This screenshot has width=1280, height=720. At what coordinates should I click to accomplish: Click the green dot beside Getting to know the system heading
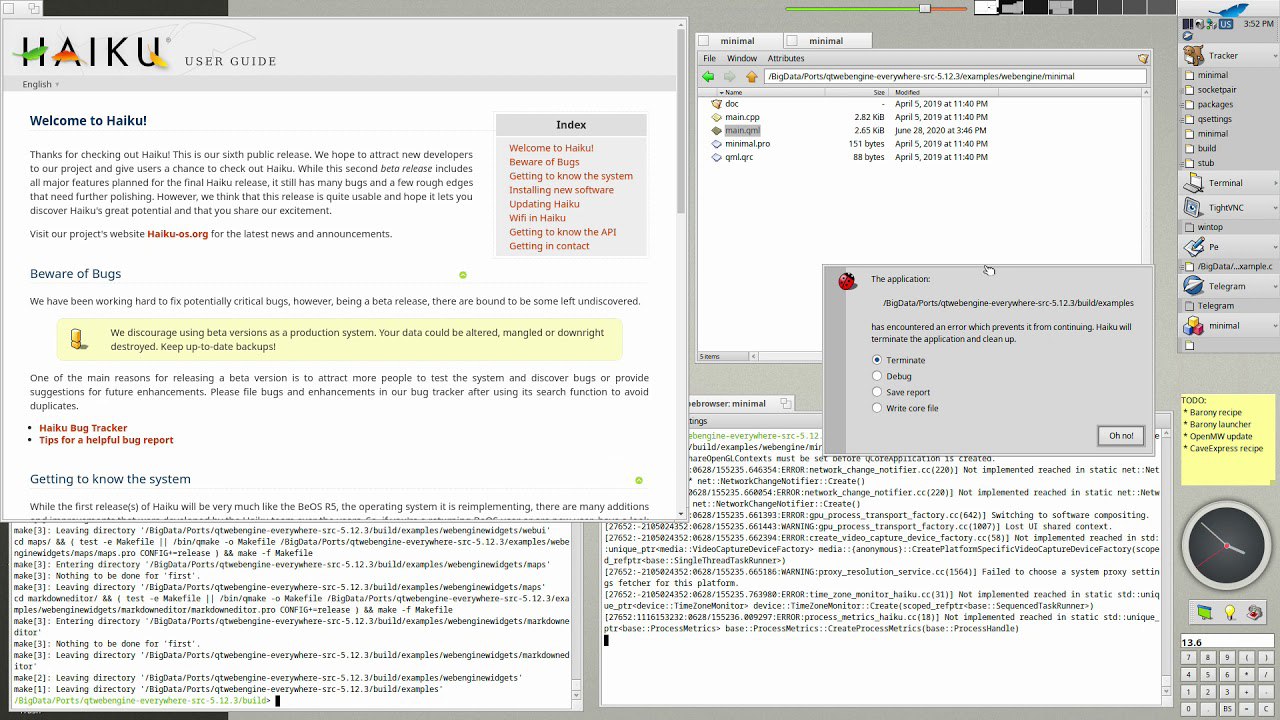click(x=639, y=481)
